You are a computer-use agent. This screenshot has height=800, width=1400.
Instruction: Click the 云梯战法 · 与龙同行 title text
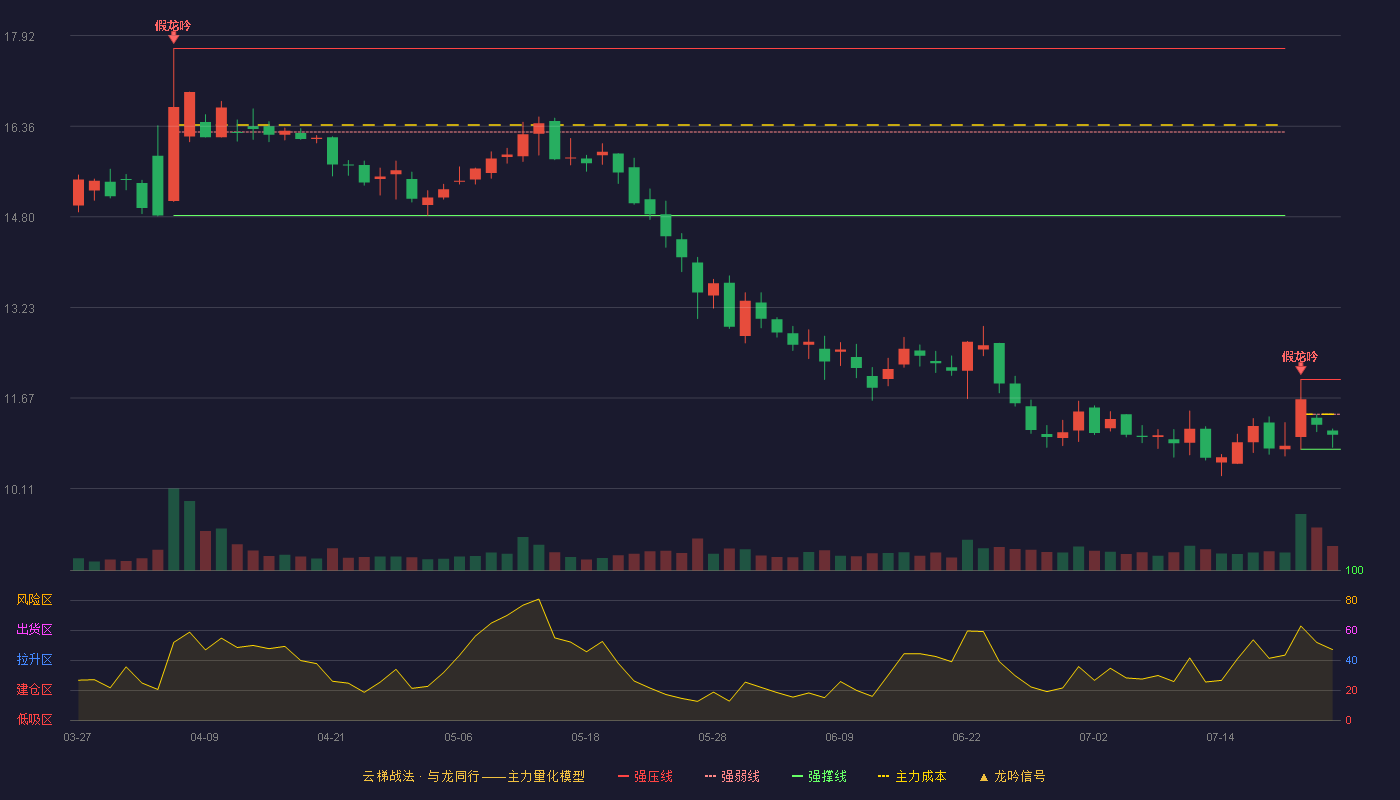[x=420, y=776]
